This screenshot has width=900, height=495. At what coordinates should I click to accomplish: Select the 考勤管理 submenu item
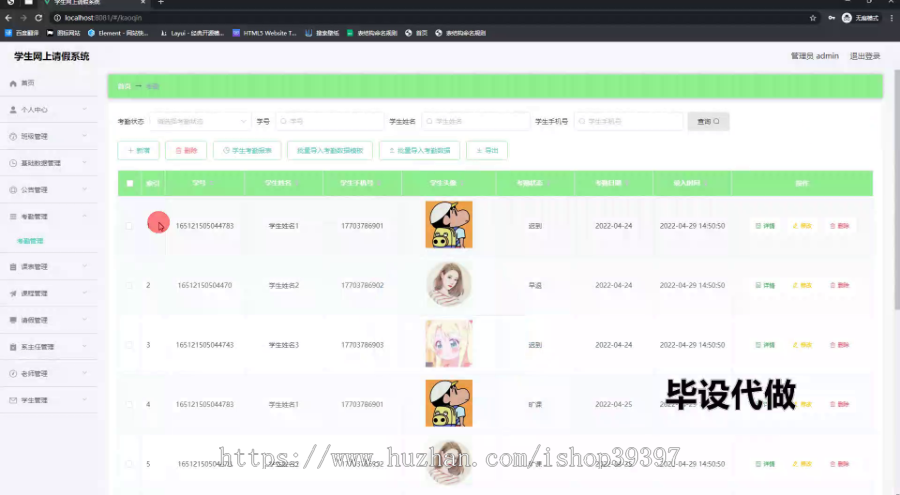30,241
